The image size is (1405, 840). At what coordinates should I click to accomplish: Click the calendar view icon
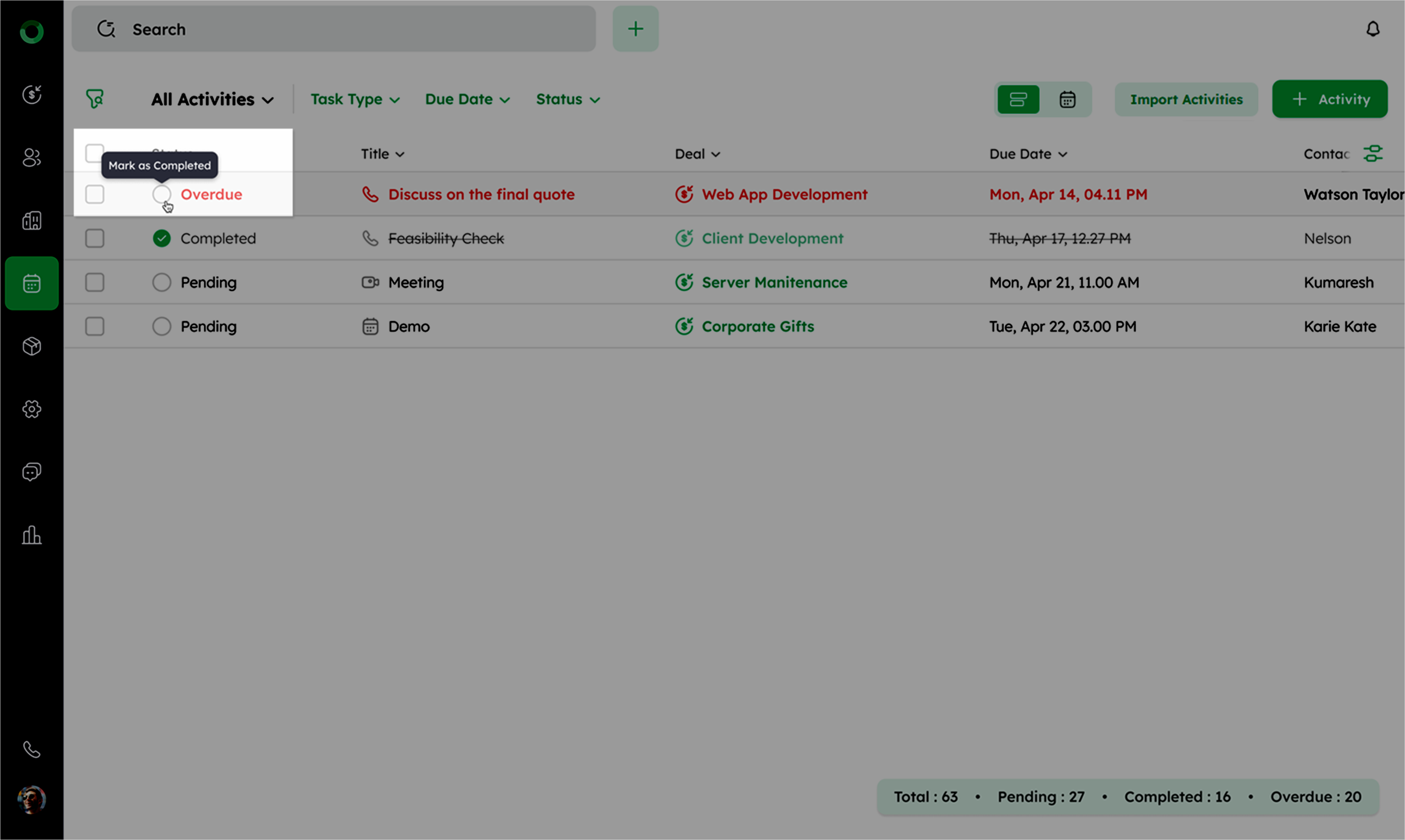coord(1067,100)
